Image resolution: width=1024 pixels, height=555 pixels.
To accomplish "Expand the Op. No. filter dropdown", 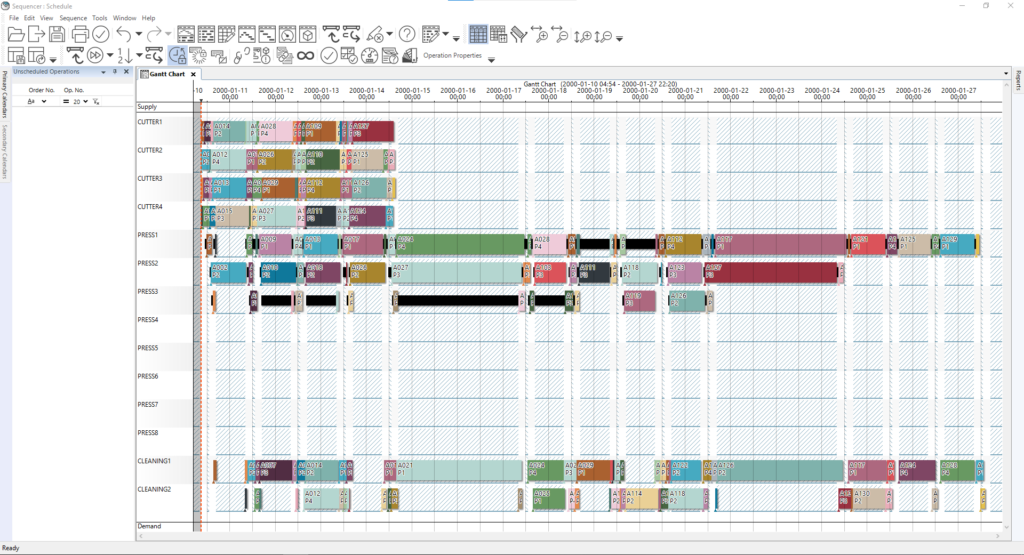I will click(x=83, y=101).
